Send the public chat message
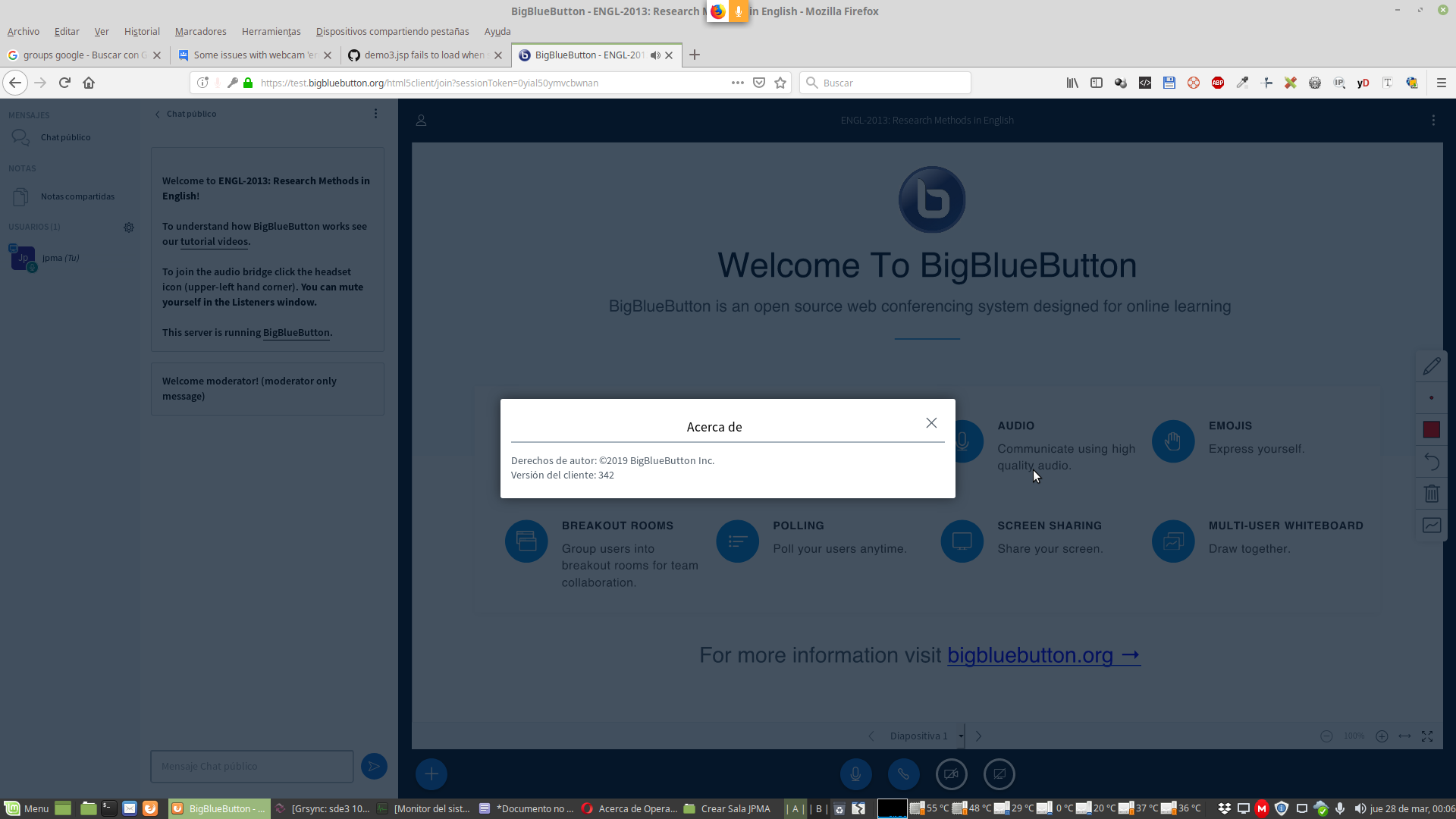 (373, 766)
